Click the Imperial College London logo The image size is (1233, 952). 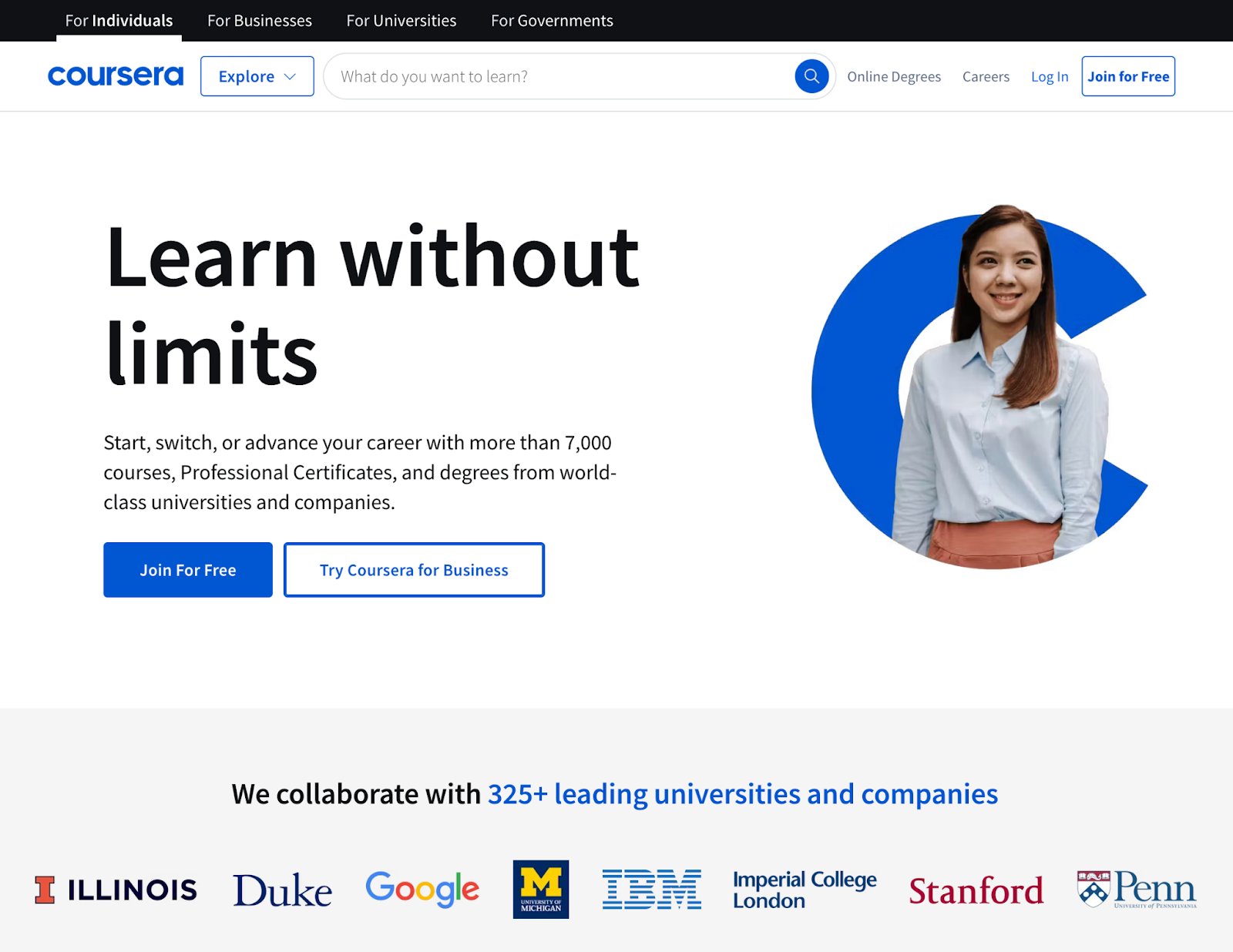tap(804, 890)
